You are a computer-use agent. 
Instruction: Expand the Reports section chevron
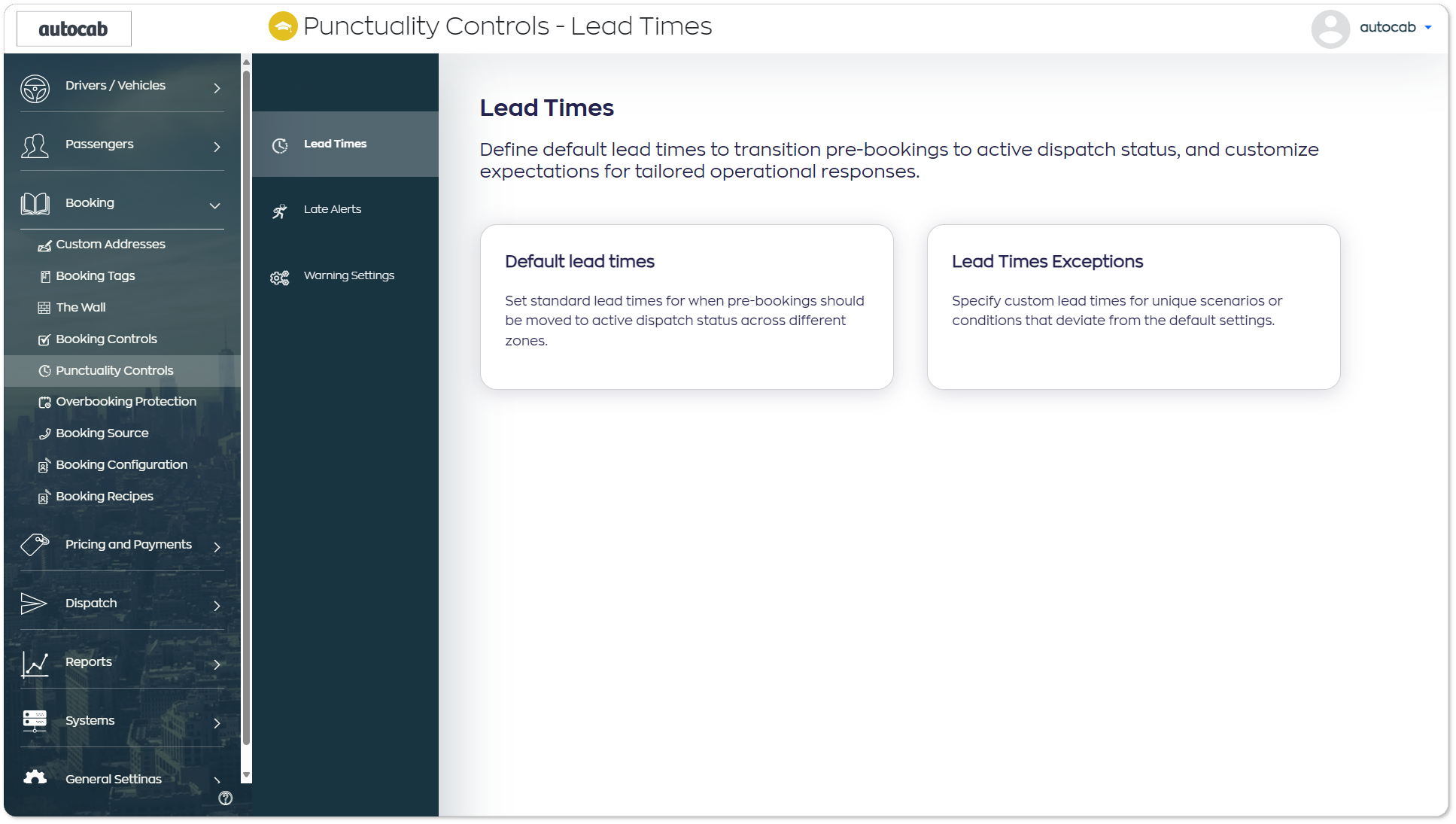(x=217, y=664)
